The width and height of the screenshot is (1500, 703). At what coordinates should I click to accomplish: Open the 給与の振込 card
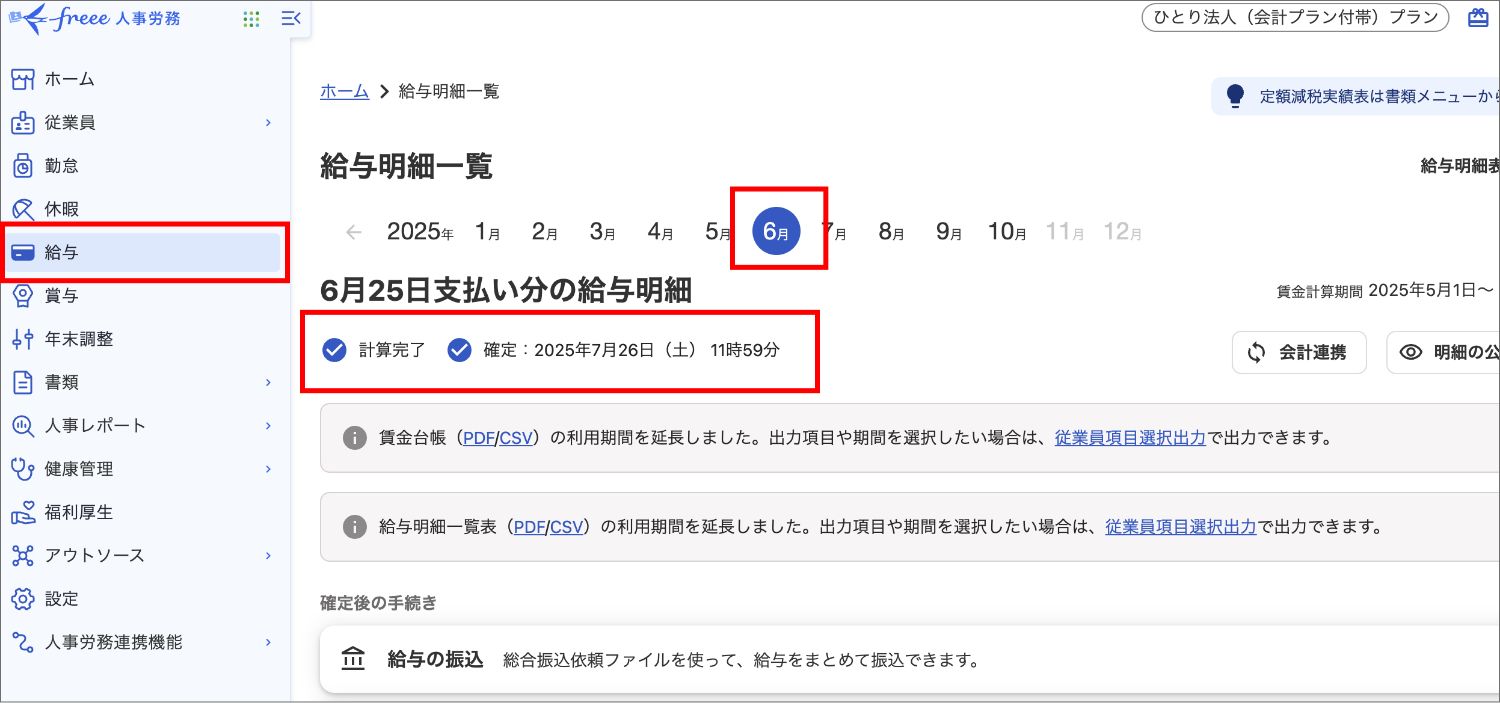pos(910,660)
